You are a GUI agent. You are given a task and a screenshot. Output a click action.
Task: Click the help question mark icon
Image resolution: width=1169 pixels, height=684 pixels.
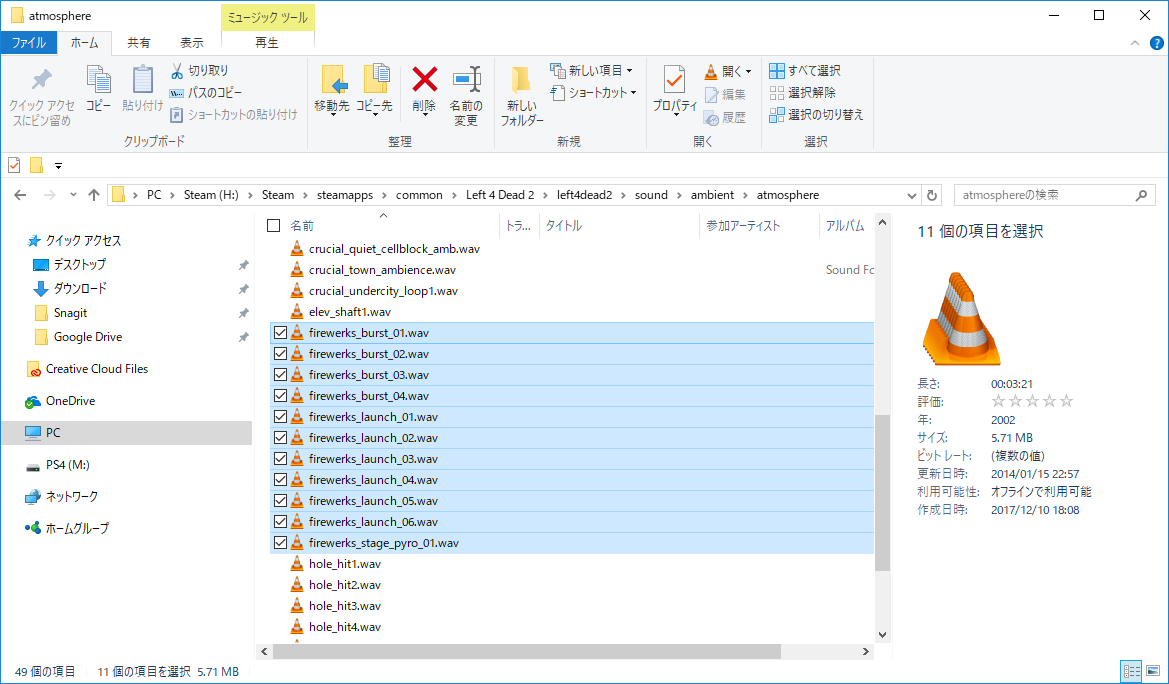[x=1156, y=43]
